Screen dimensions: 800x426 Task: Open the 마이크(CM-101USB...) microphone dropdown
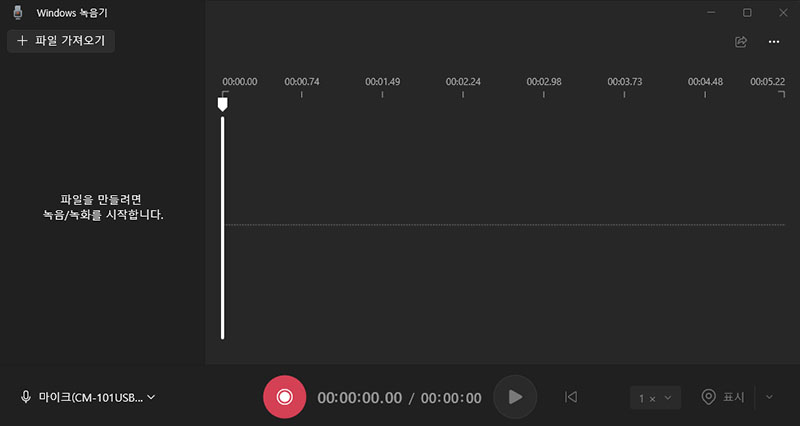pyautogui.click(x=87, y=397)
